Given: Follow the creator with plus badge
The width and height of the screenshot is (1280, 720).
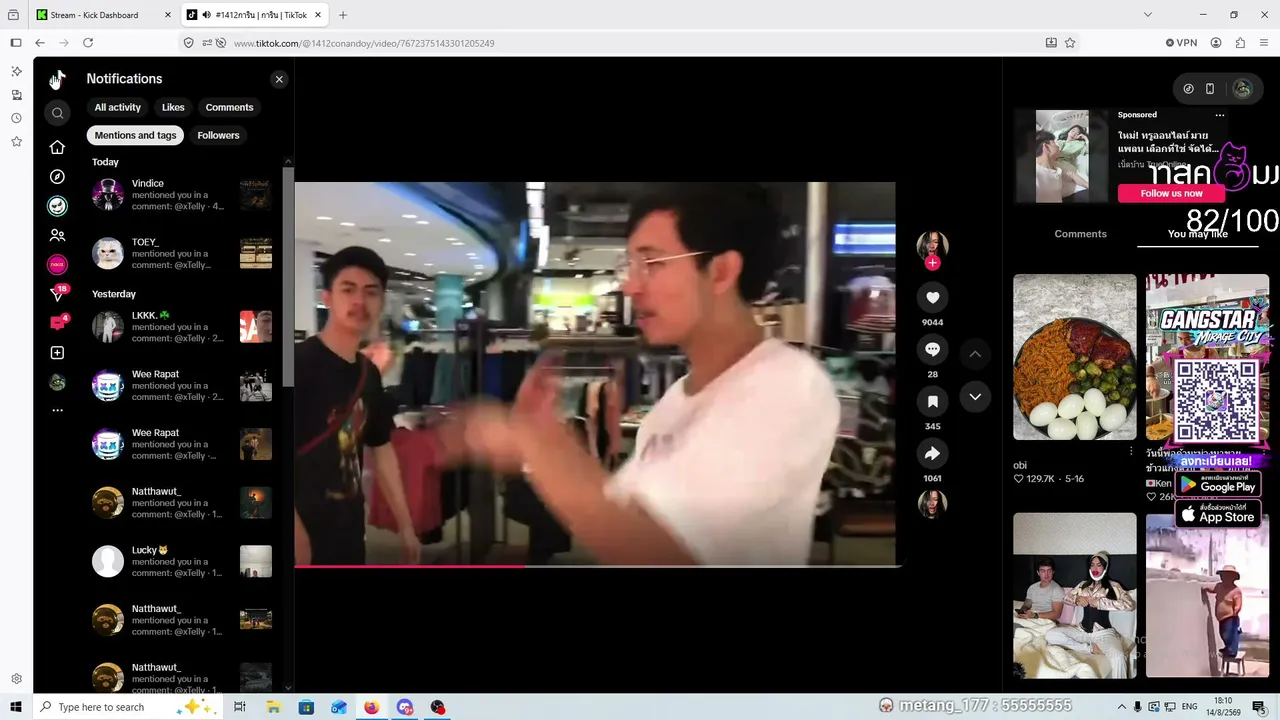Looking at the screenshot, I should [932, 263].
